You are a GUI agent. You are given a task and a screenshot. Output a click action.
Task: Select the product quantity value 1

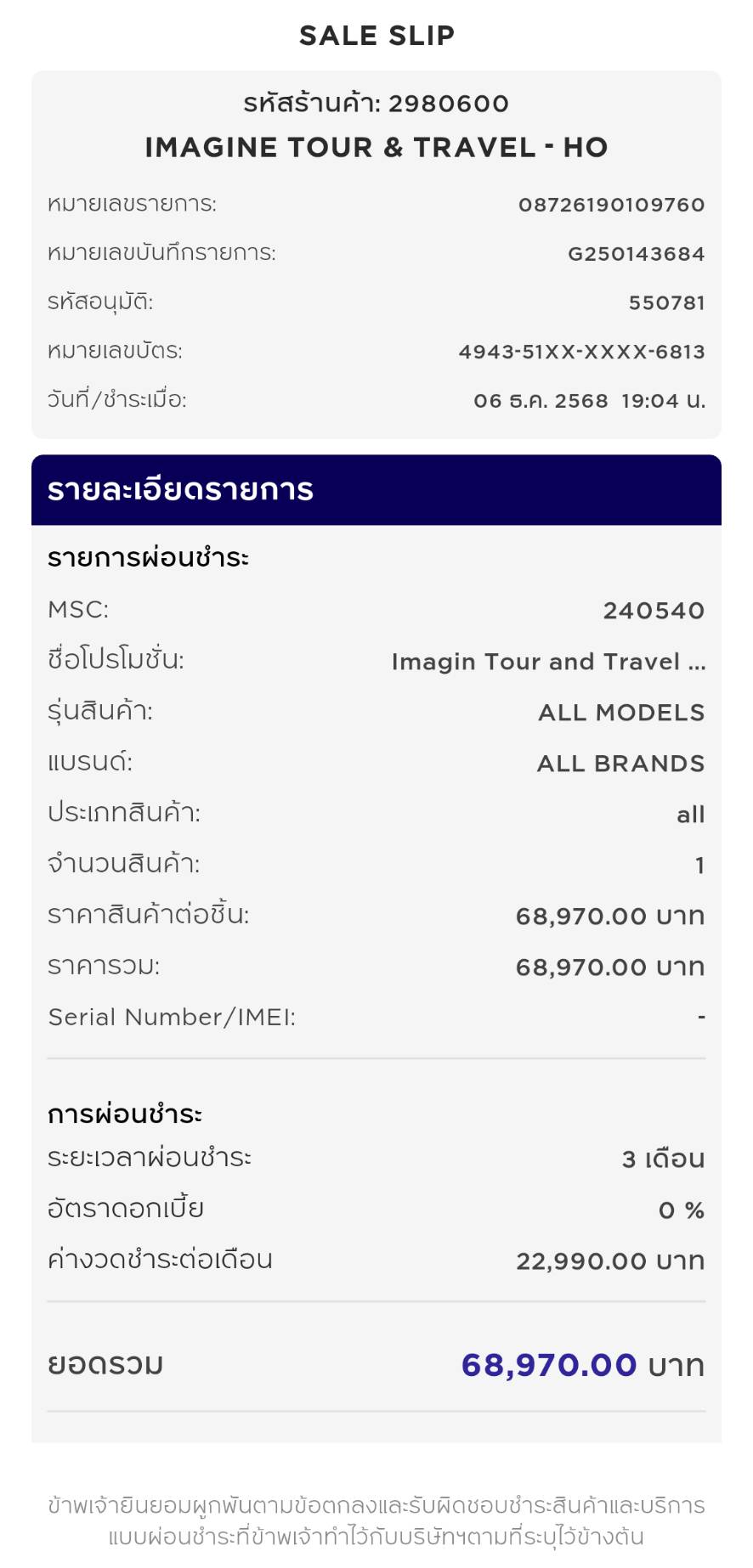click(x=699, y=866)
